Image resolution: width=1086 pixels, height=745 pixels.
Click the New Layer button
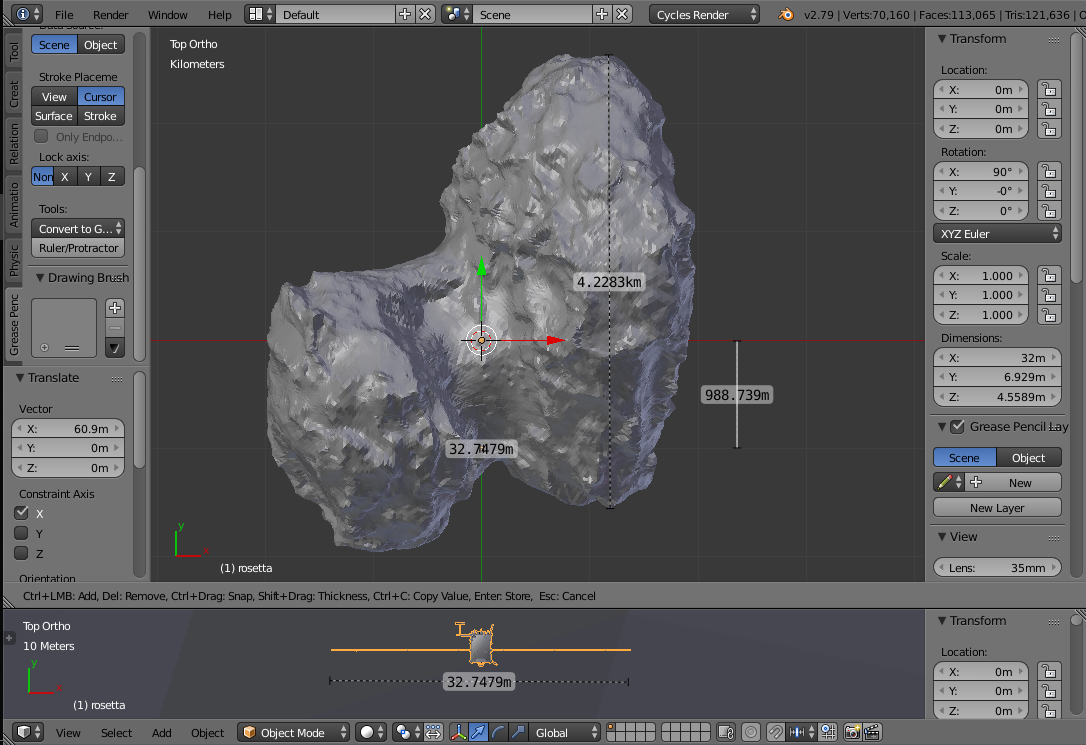997,508
